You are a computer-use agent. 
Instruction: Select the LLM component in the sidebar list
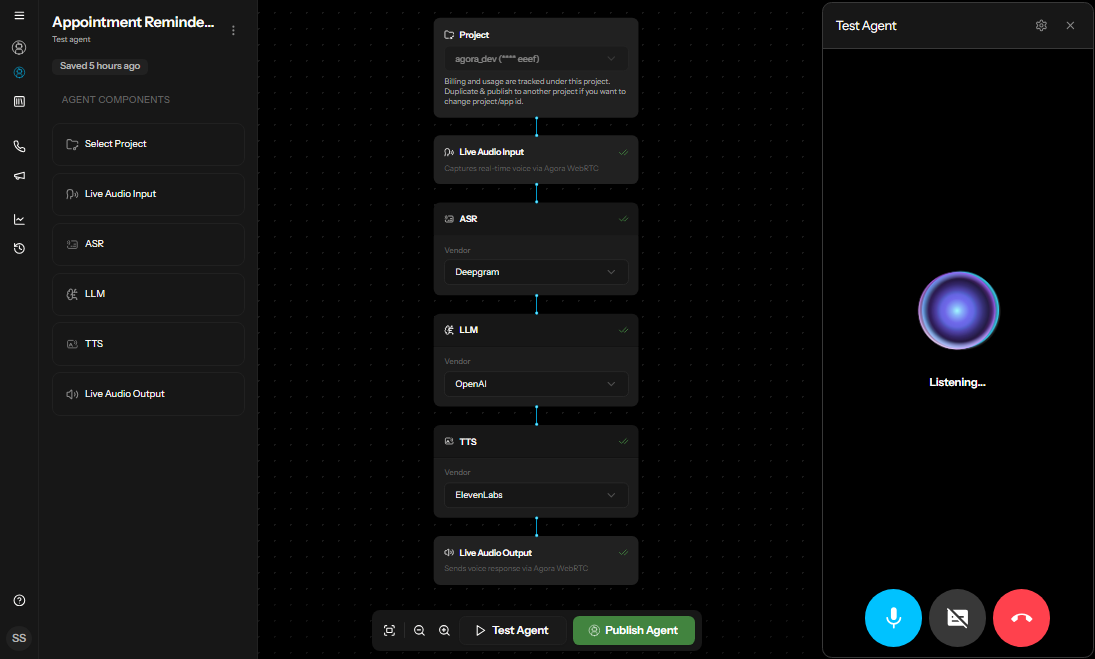(x=147, y=294)
